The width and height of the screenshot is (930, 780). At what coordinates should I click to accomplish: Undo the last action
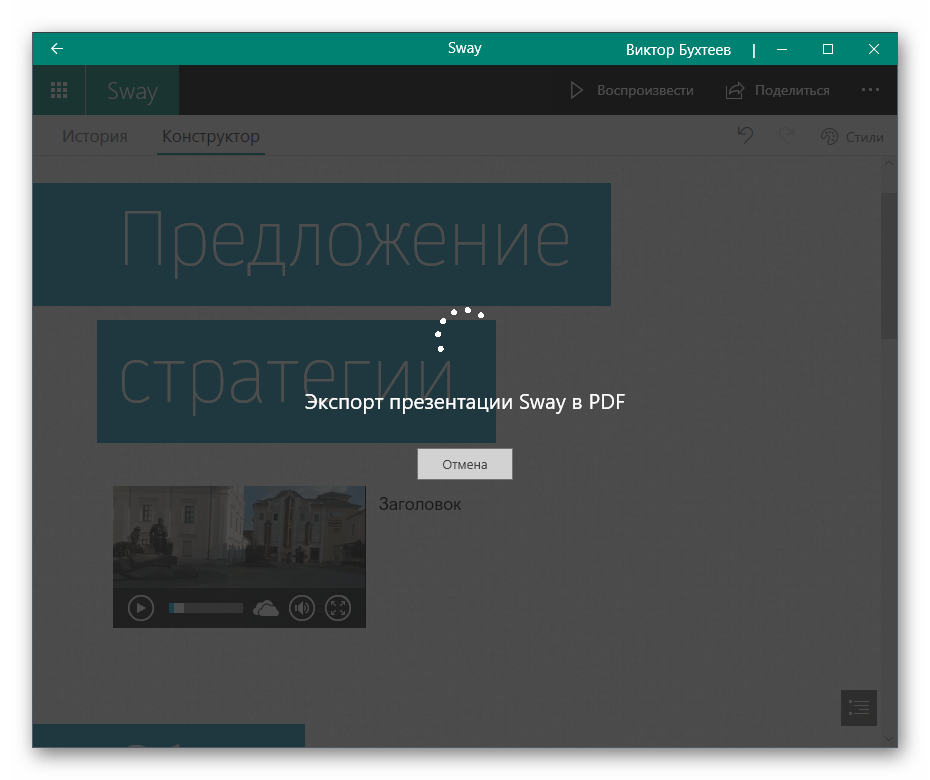click(x=745, y=137)
